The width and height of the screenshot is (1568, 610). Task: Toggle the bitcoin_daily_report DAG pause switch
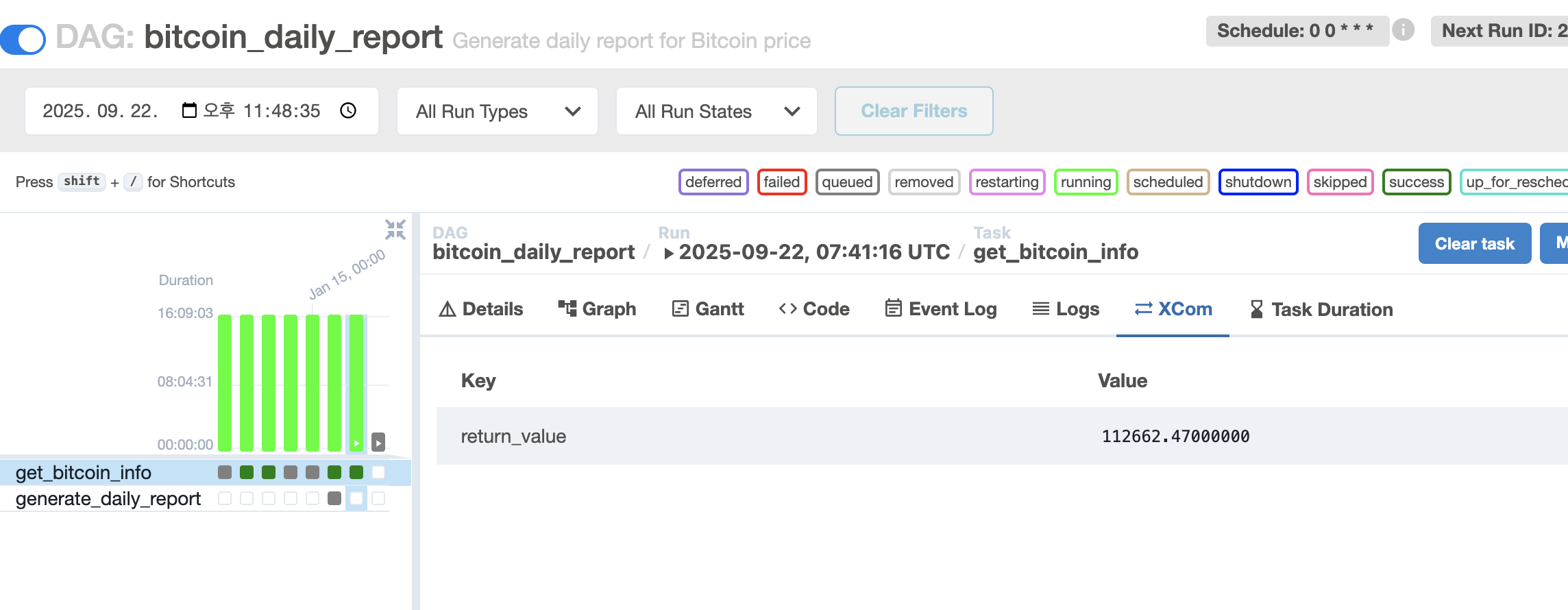point(23,38)
